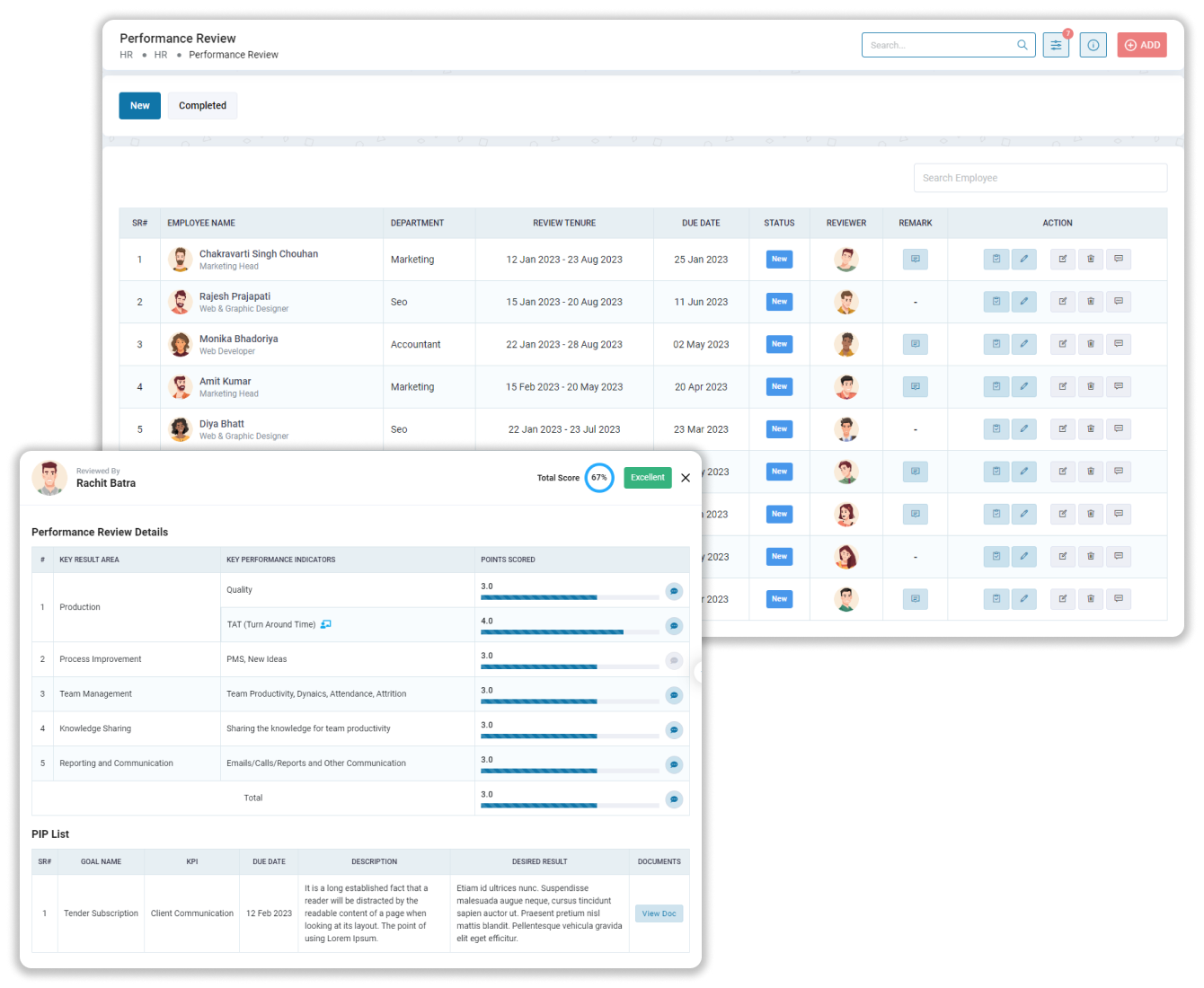The width and height of the screenshot is (1204, 988).
Task: Open the clipboard review icon for Chakravarti Singh Chouhan
Action: pos(996,259)
